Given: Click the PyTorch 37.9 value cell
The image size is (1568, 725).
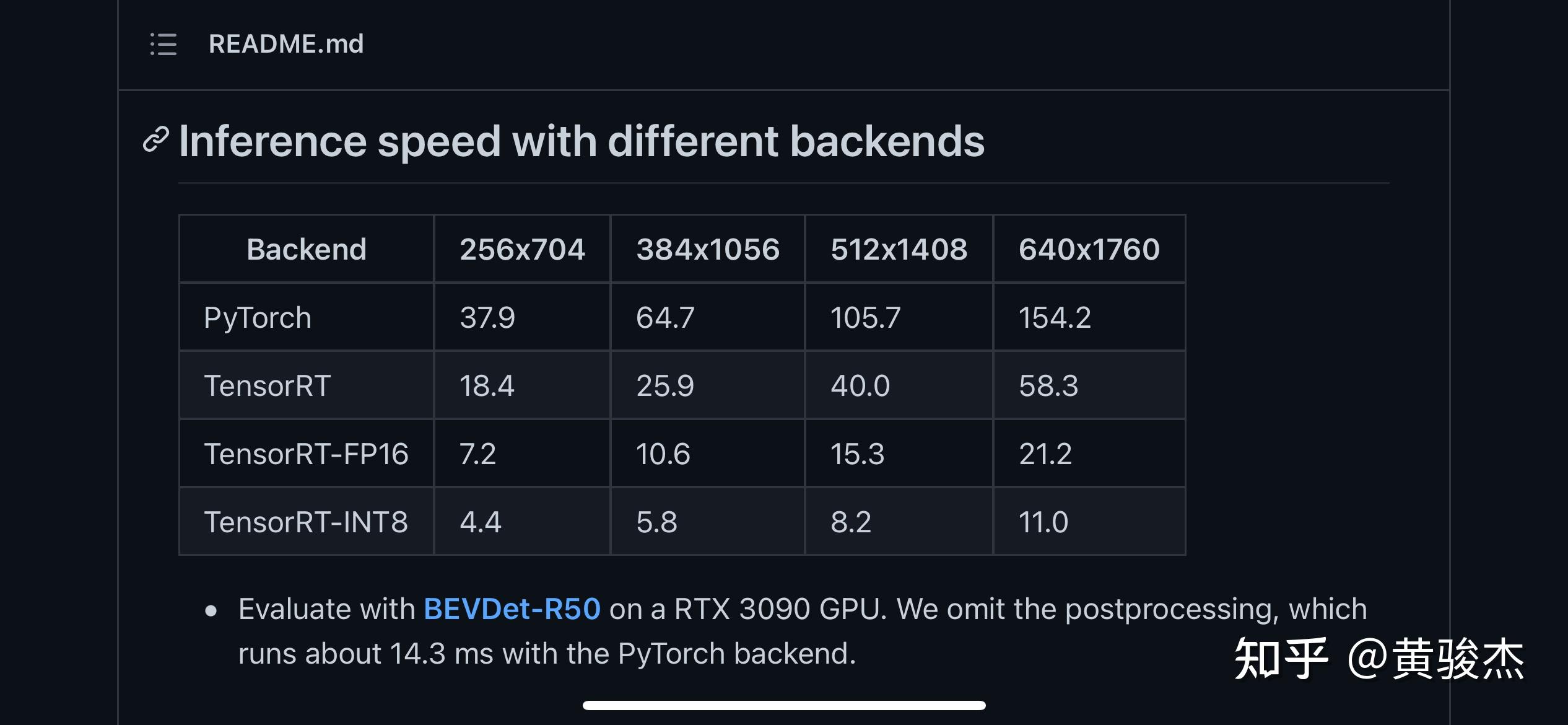Looking at the screenshot, I should coord(487,317).
